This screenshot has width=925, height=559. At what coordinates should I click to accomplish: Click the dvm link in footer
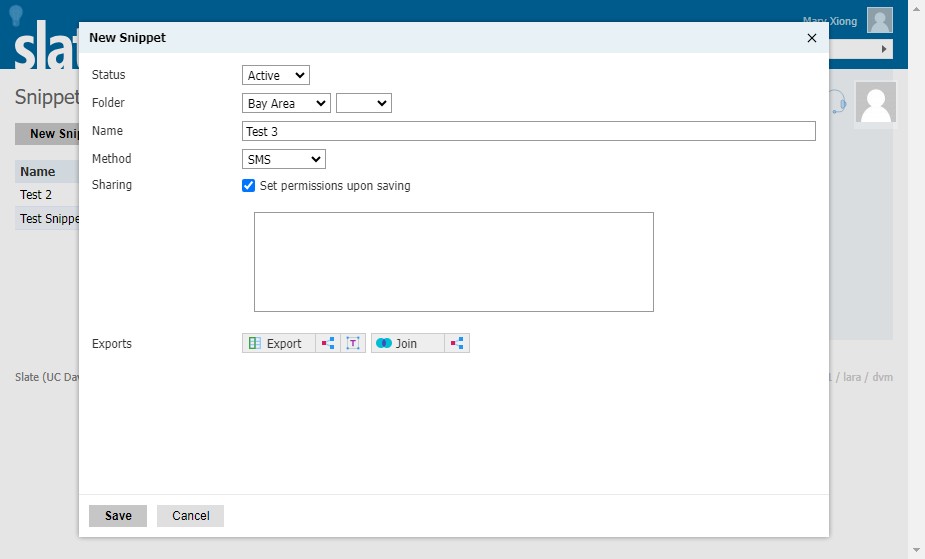[x=883, y=377]
